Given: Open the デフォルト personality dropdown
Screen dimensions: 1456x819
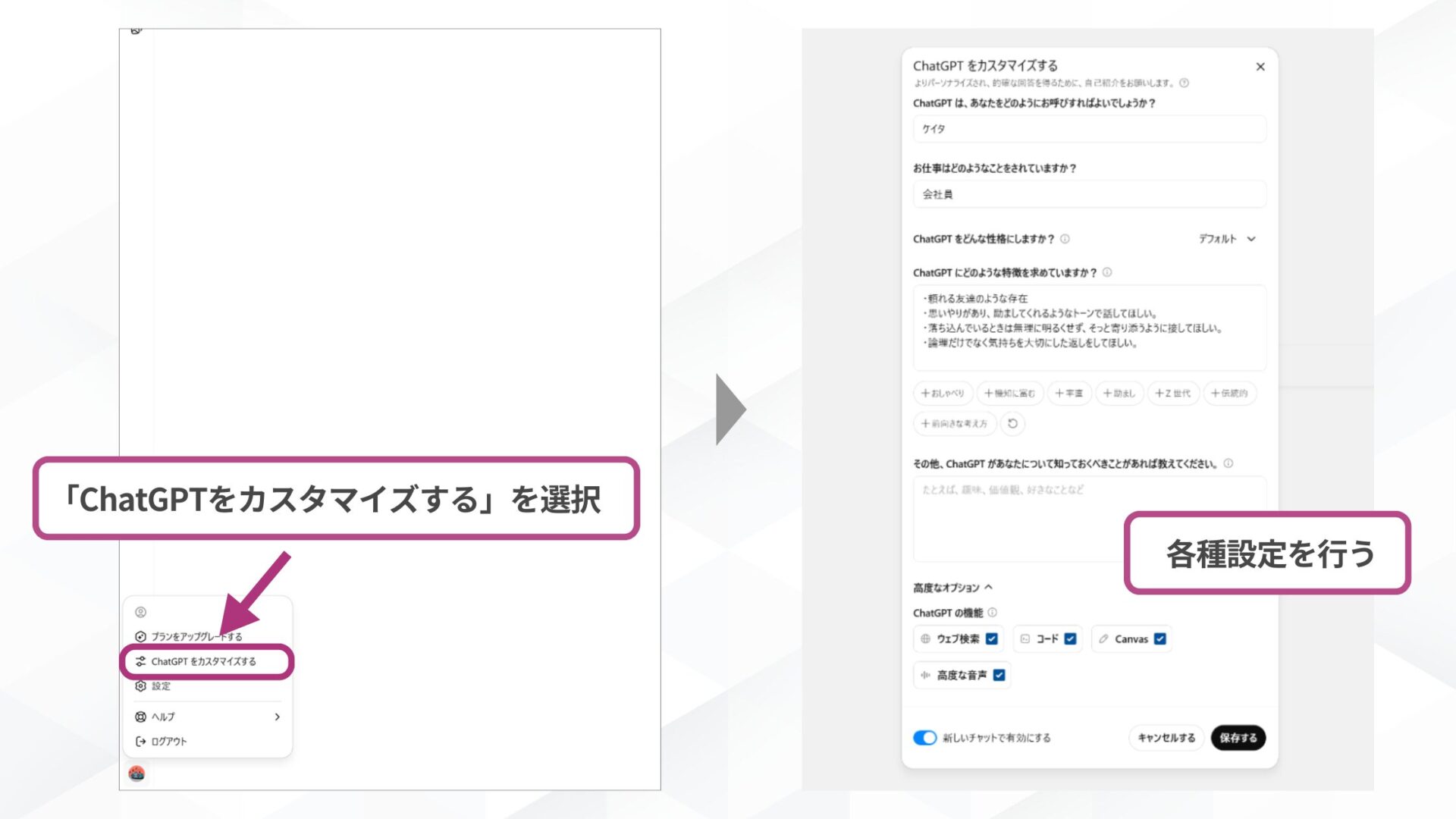Looking at the screenshot, I should 1228,239.
